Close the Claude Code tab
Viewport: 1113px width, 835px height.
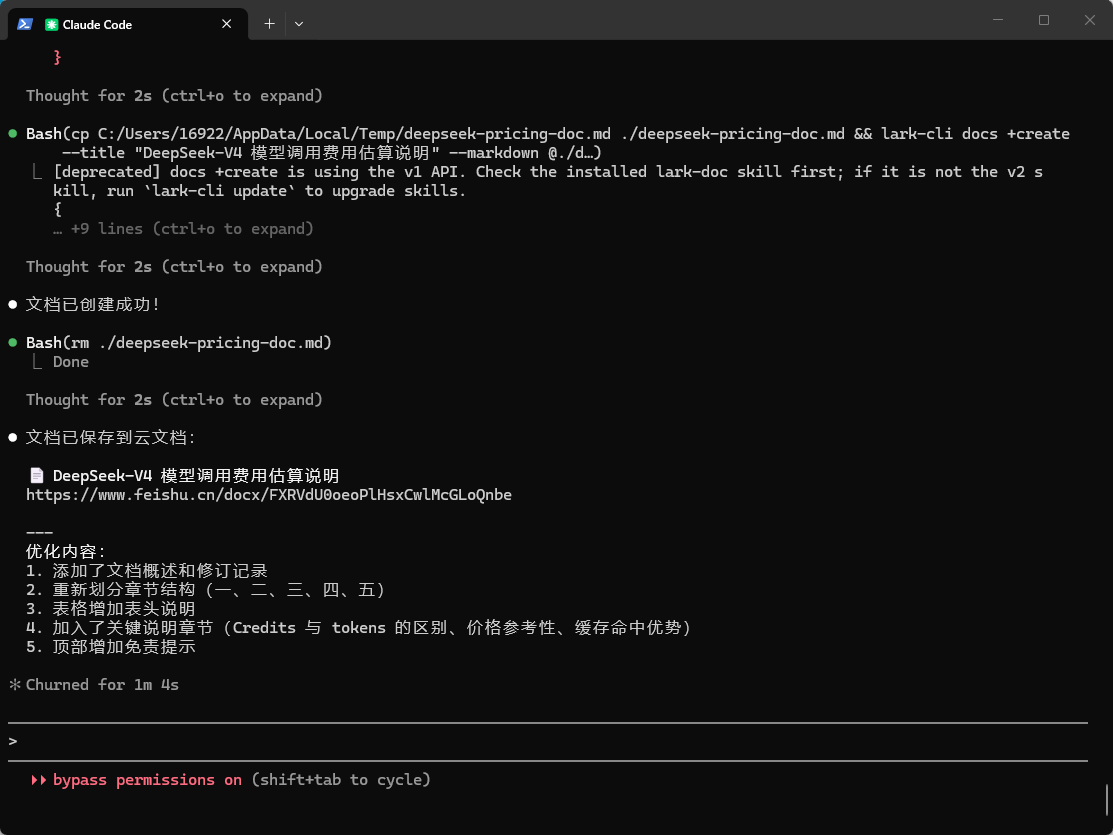pyautogui.click(x=226, y=24)
